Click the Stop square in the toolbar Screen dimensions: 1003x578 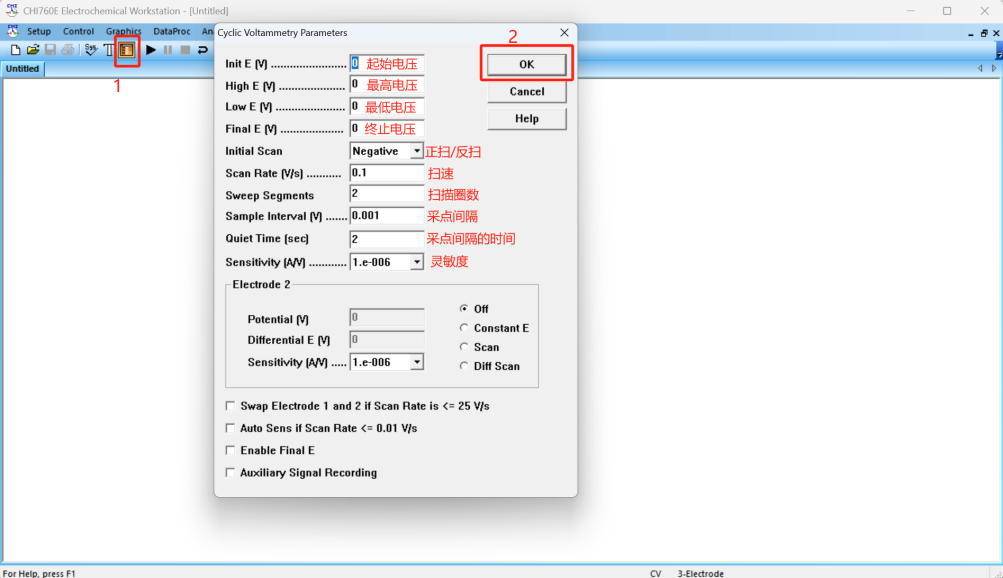[185, 50]
